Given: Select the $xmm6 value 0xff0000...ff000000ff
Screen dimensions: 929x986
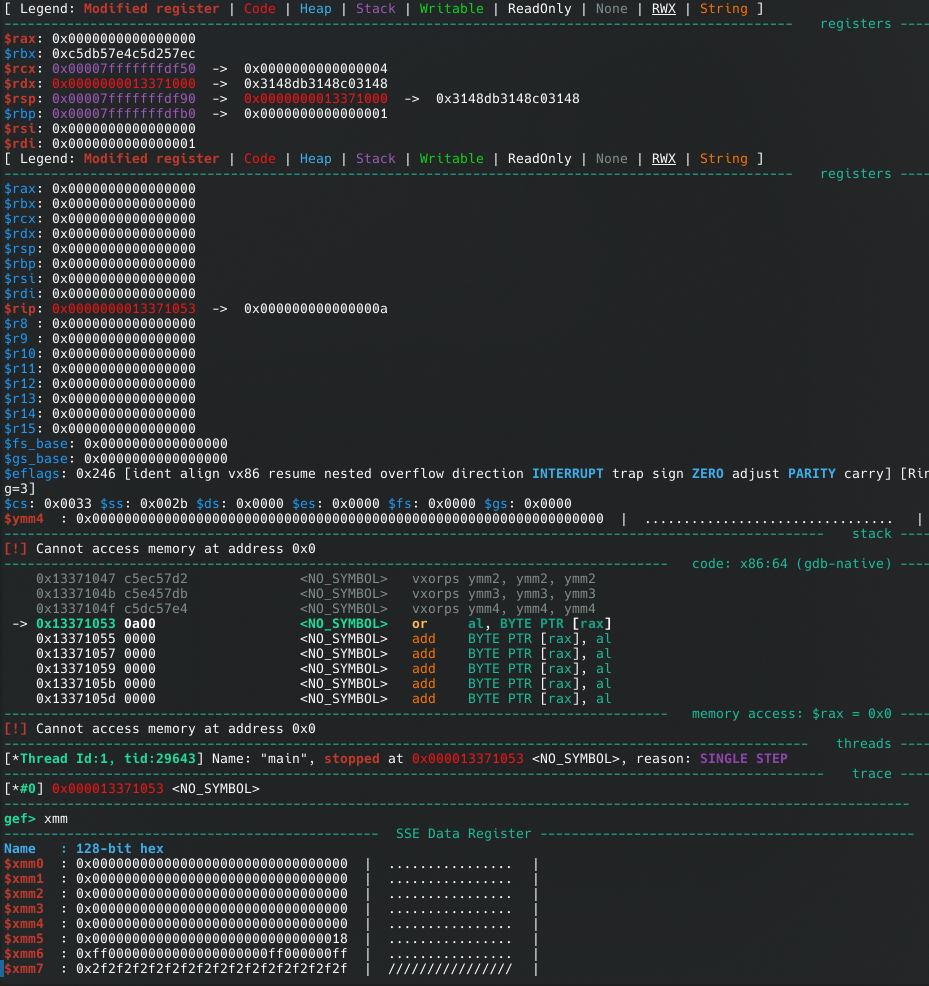Looking at the screenshot, I should (x=212, y=954).
